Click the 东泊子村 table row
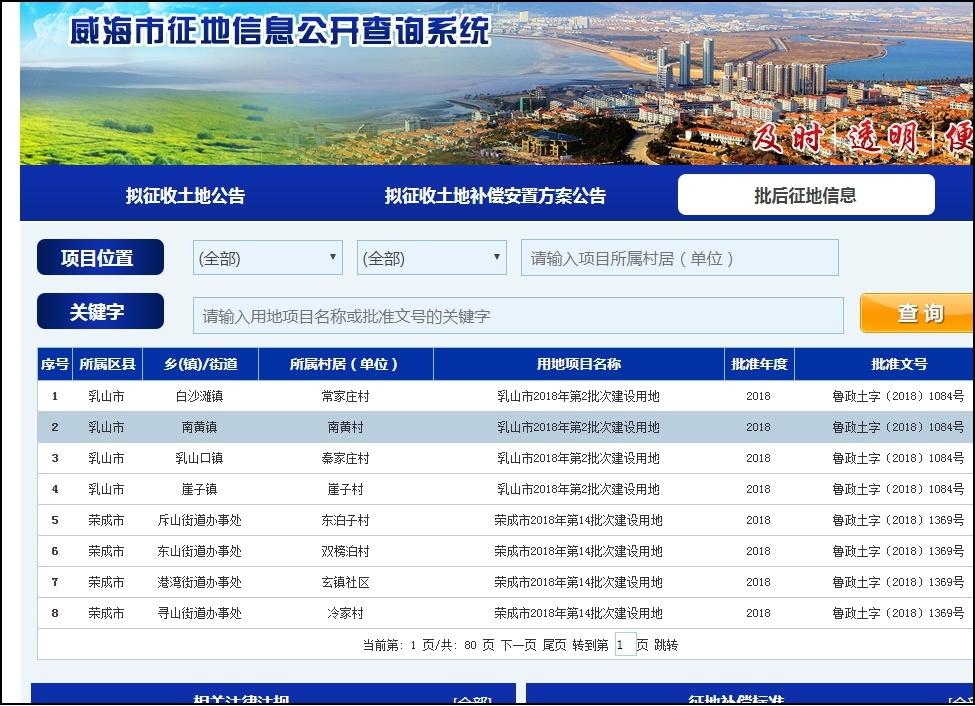975x706 pixels. point(345,521)
